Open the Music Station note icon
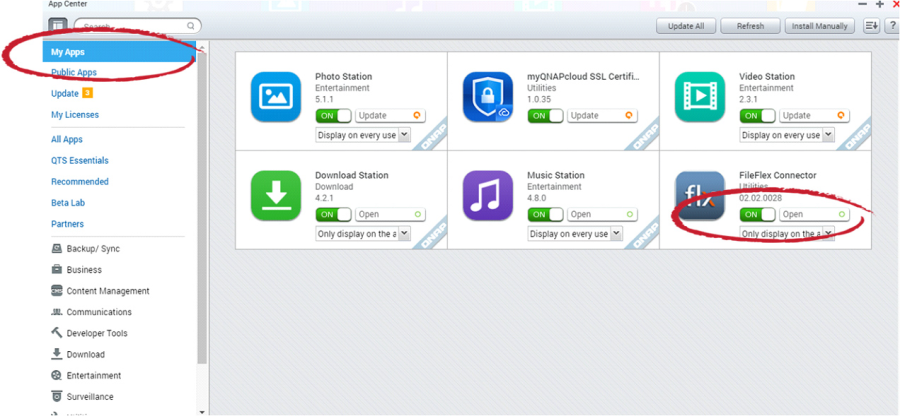The width and height of the screenshot is (900, 416). click(x=488, y=196)
